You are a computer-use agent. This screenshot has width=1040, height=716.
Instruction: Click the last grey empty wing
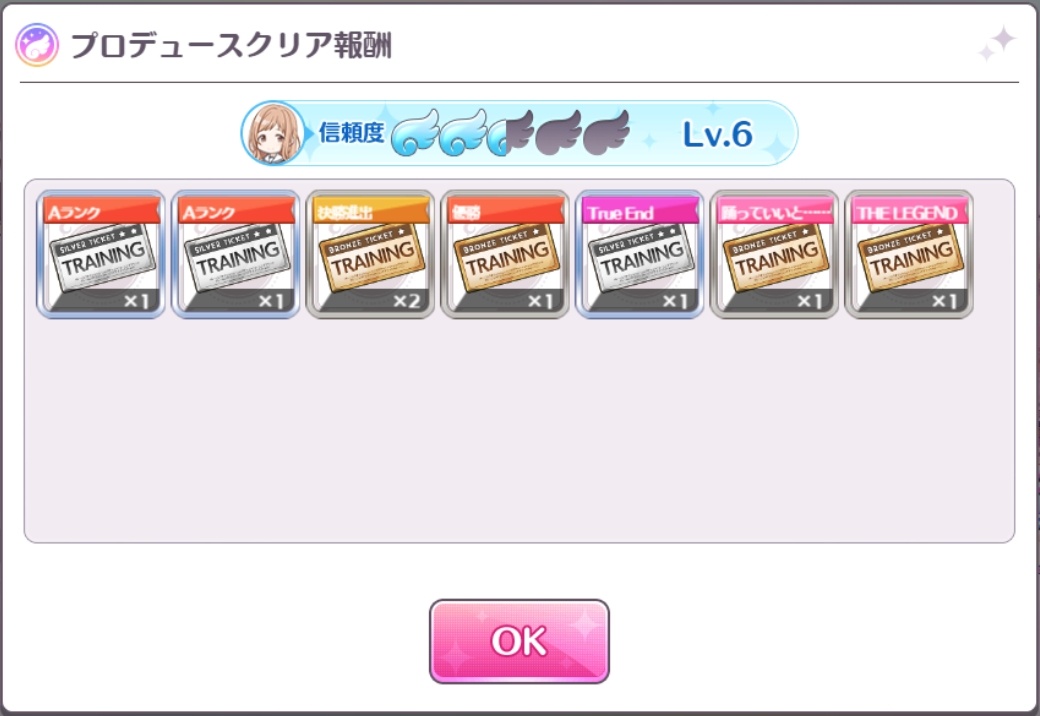tap(606, 133)
